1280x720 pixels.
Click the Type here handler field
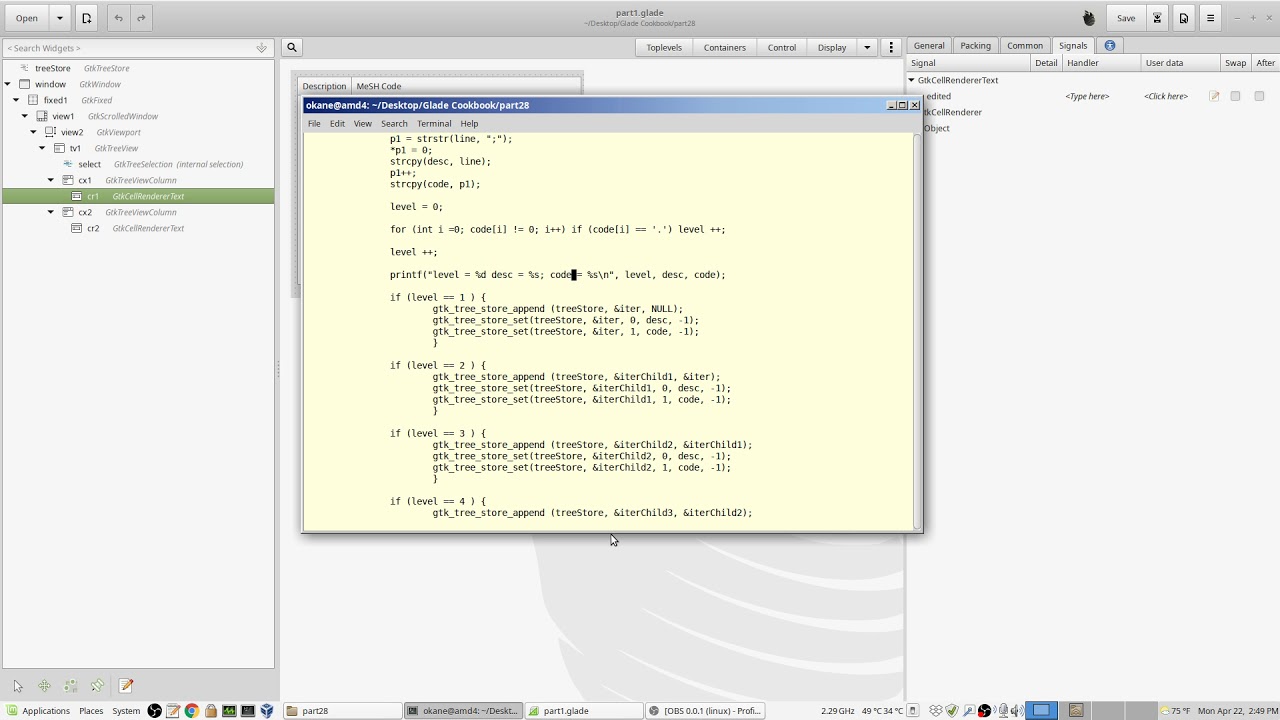pyautogui.click(x=1087, y=96)
